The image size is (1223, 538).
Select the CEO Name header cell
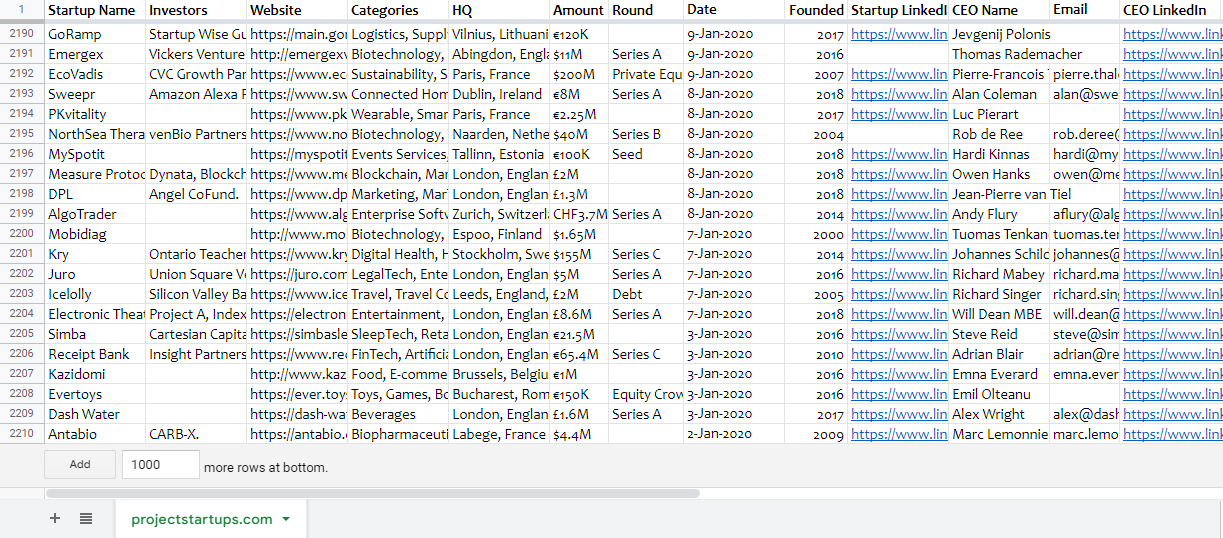[999, 10]
